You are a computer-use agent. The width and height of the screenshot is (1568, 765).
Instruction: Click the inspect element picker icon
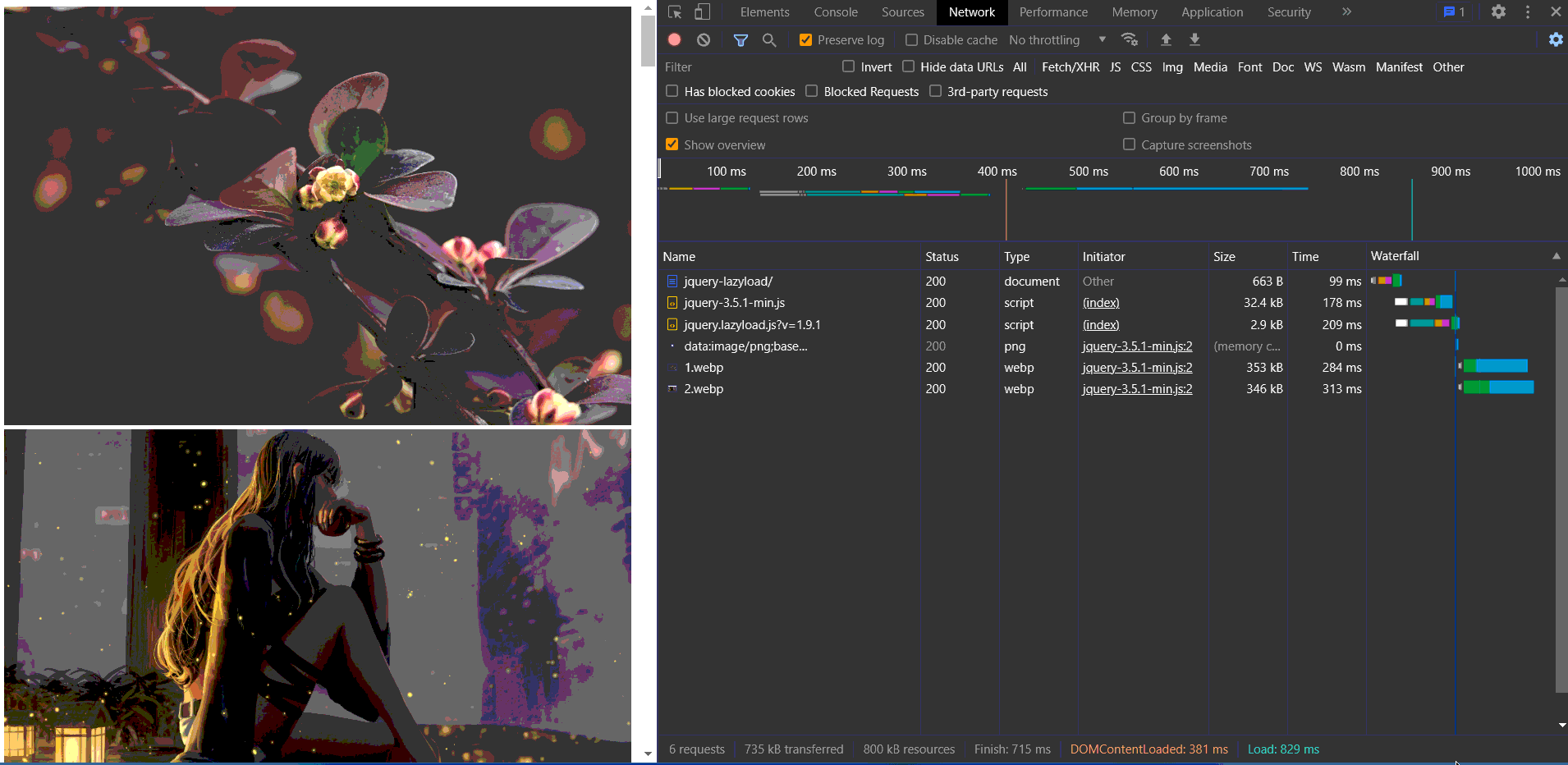(x=675, y=12)
